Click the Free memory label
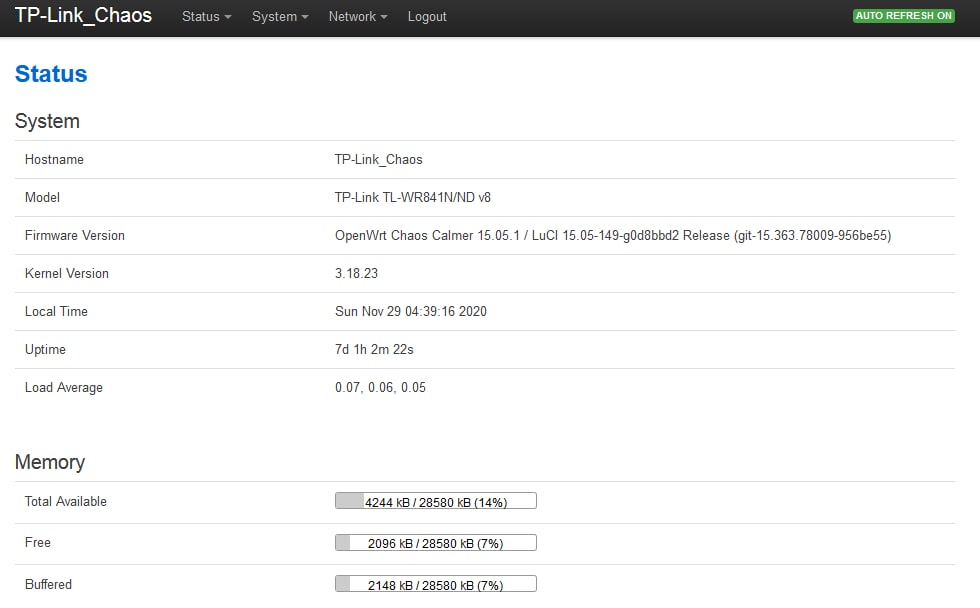The width and height of the screenshot is (980, 608). [x=38, y=542]
